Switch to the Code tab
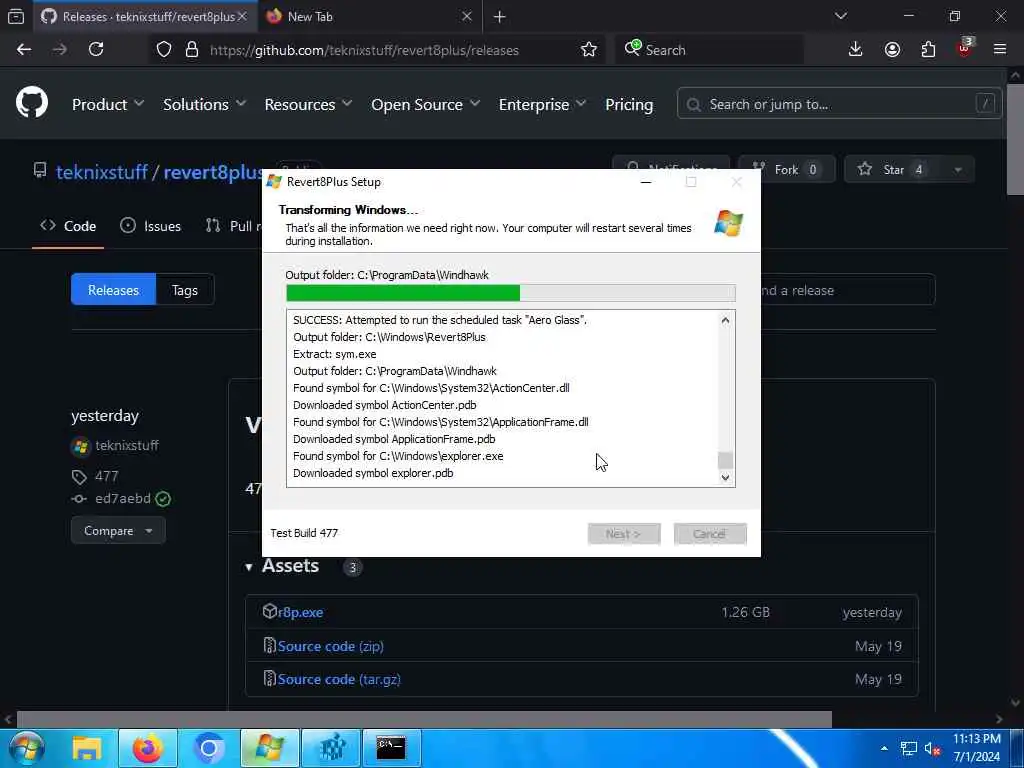 tap(68, 226)
